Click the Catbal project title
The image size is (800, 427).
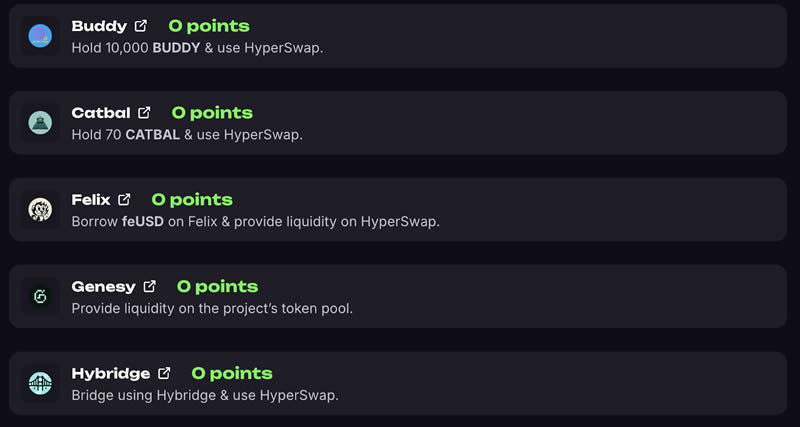[101, 113]
